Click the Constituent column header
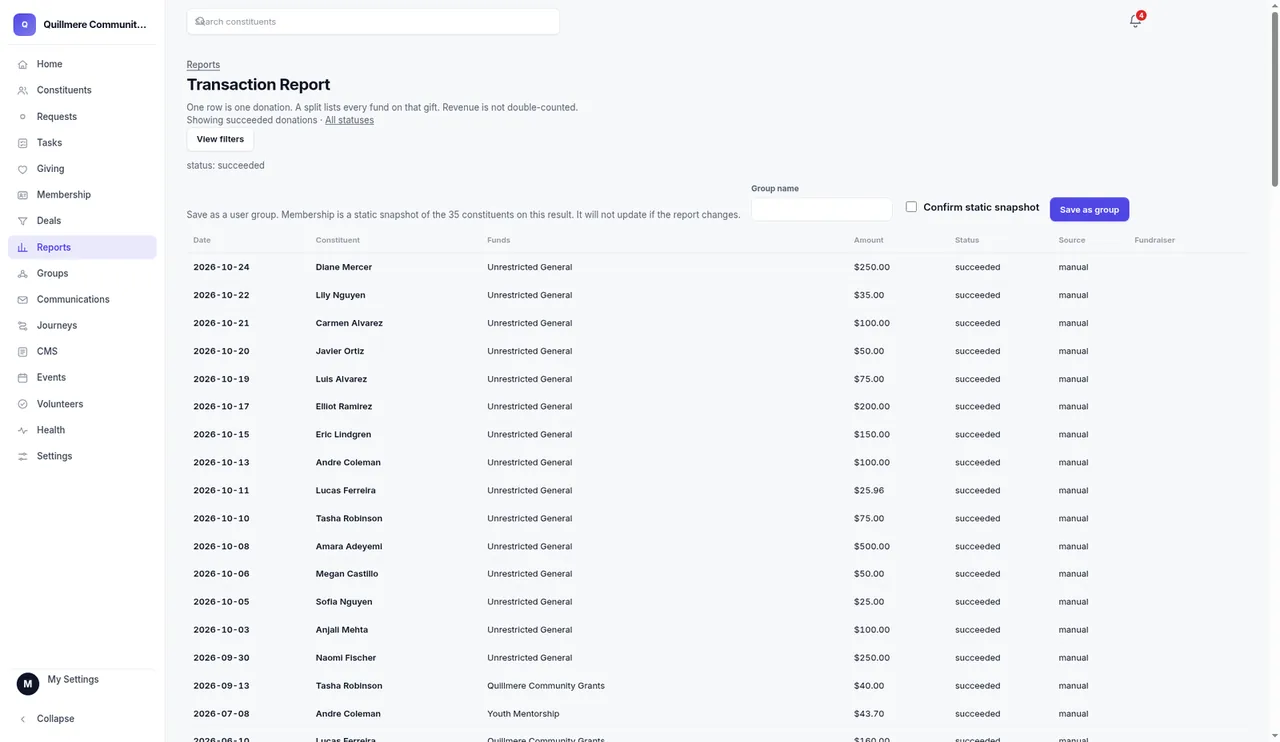 [x=337, y=240]
